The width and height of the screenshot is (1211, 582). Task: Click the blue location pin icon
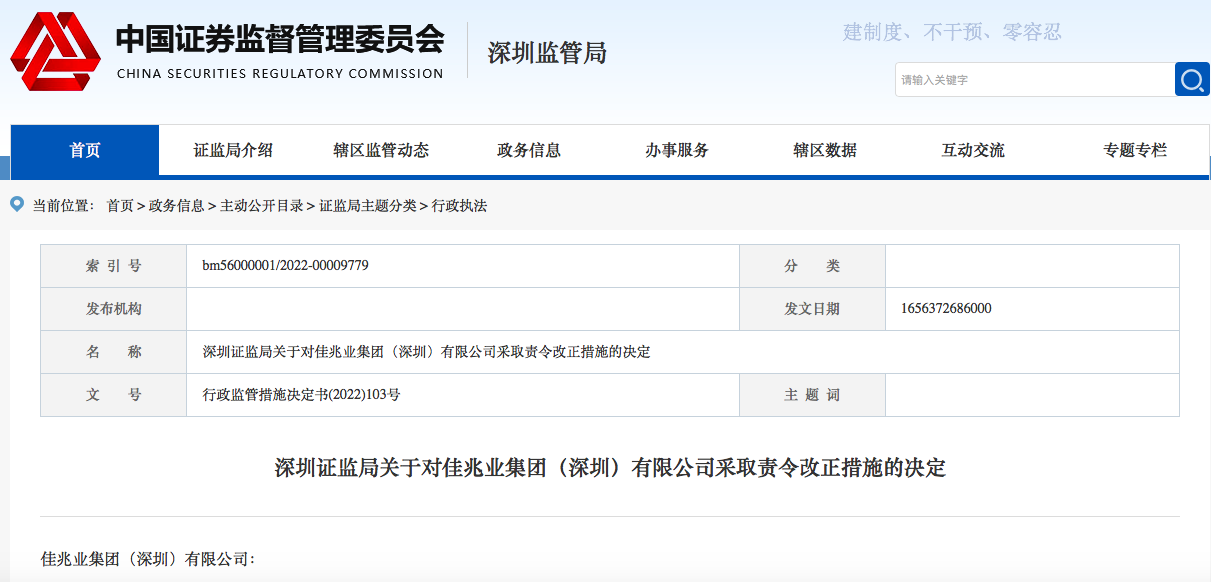click(x=17, y=205)
